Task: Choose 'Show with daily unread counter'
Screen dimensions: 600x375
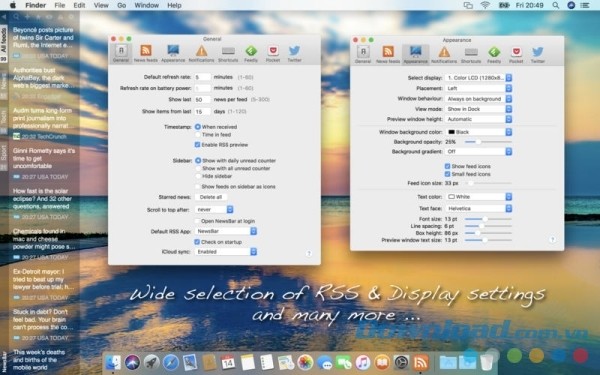Action: pyautogui.click(x=198, y=160)
